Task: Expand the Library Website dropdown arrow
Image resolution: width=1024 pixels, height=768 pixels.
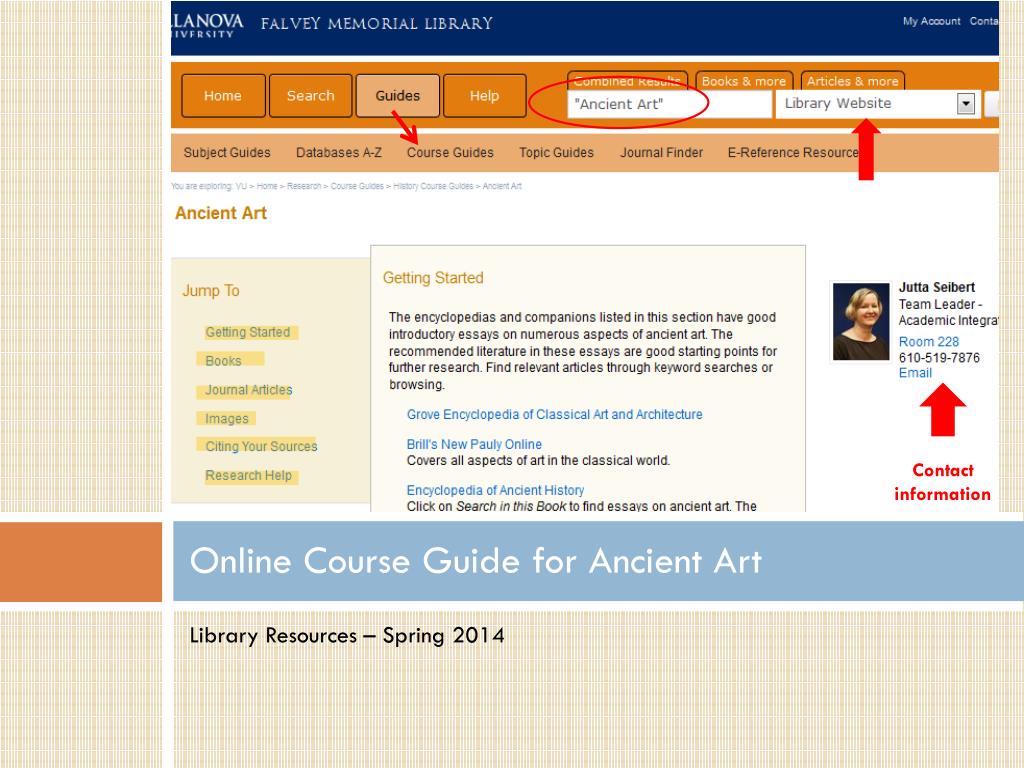Action: [966, 104]
